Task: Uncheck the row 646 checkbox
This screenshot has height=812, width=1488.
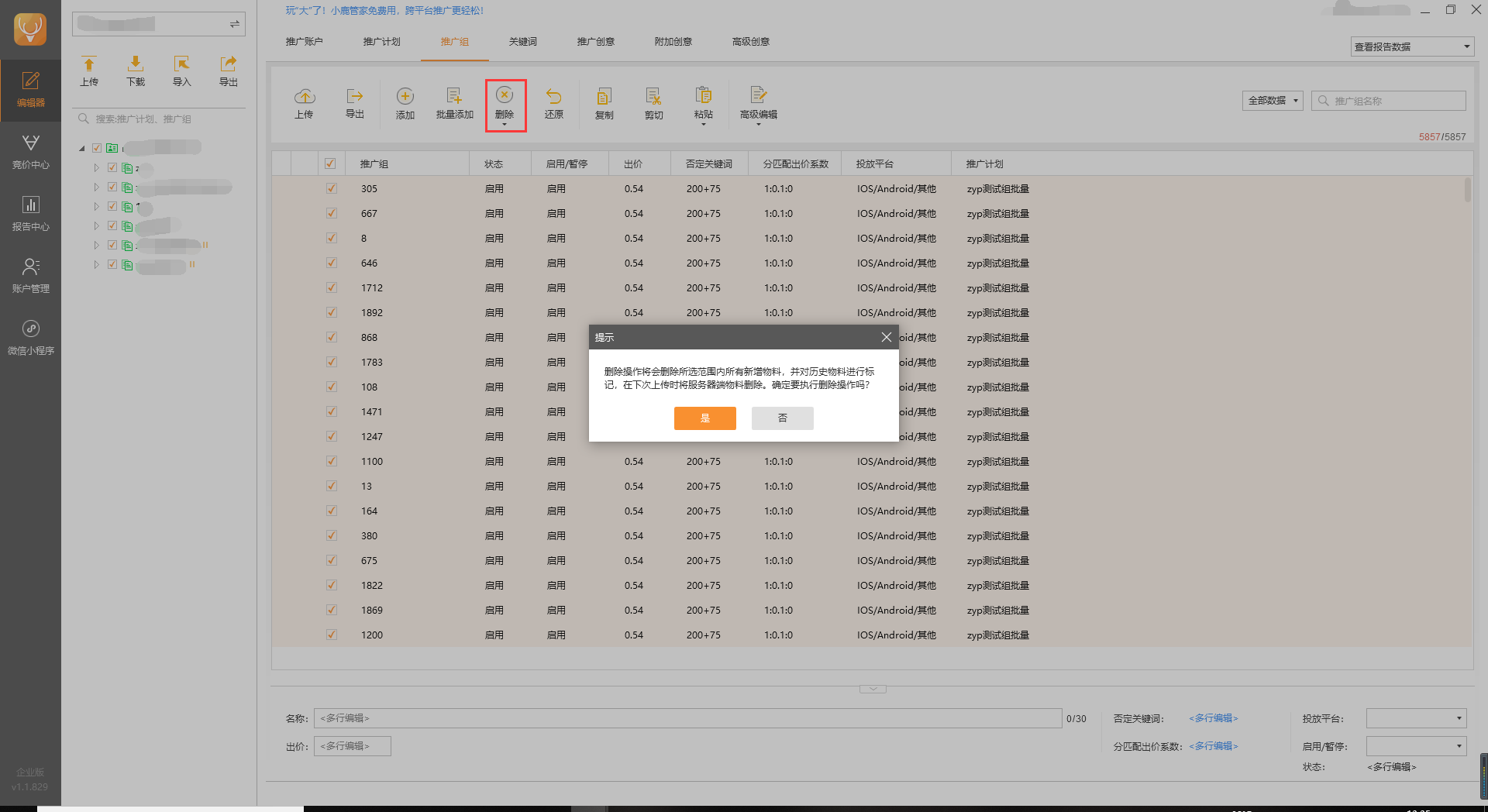Action: pos(332,263)
